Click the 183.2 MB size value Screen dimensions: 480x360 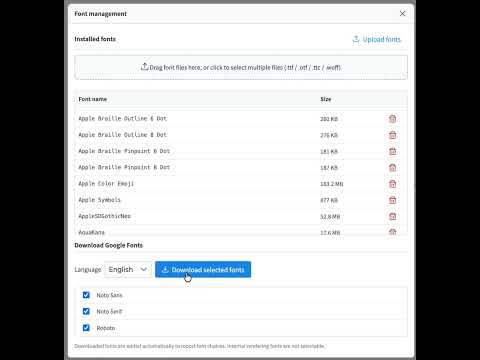332,184
